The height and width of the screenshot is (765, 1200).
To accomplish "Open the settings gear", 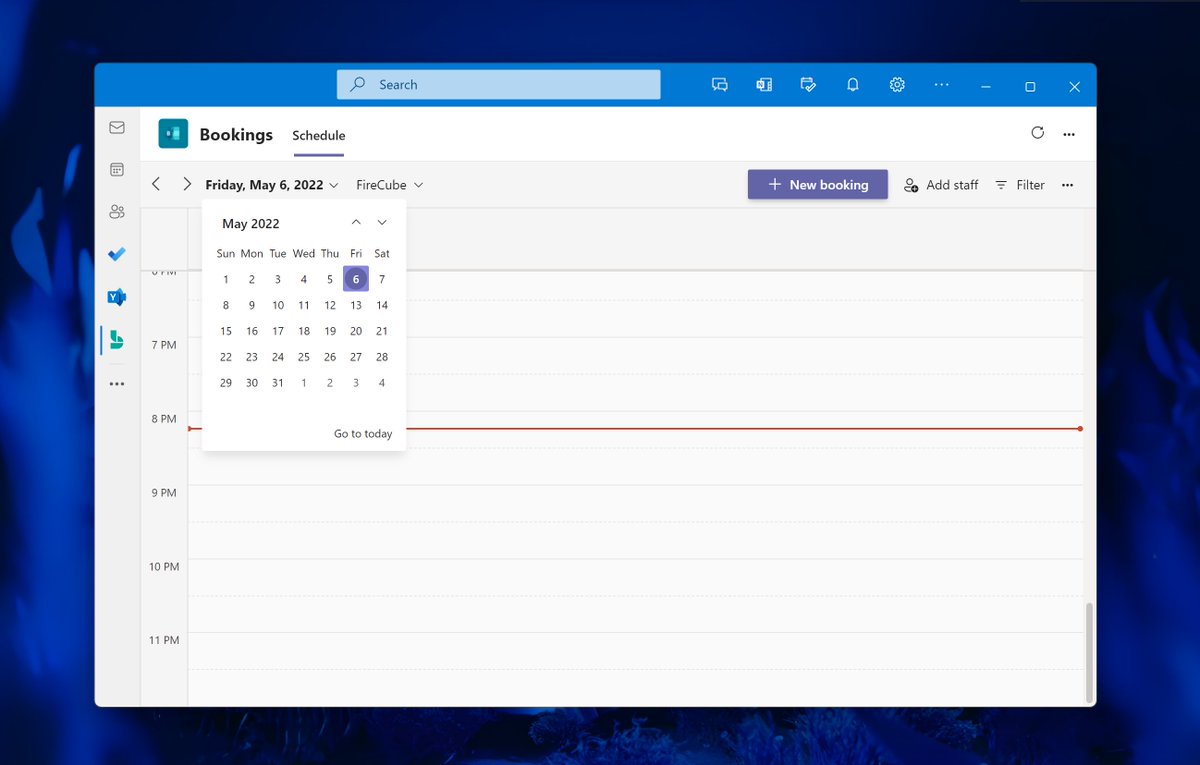I will point(897,85).
